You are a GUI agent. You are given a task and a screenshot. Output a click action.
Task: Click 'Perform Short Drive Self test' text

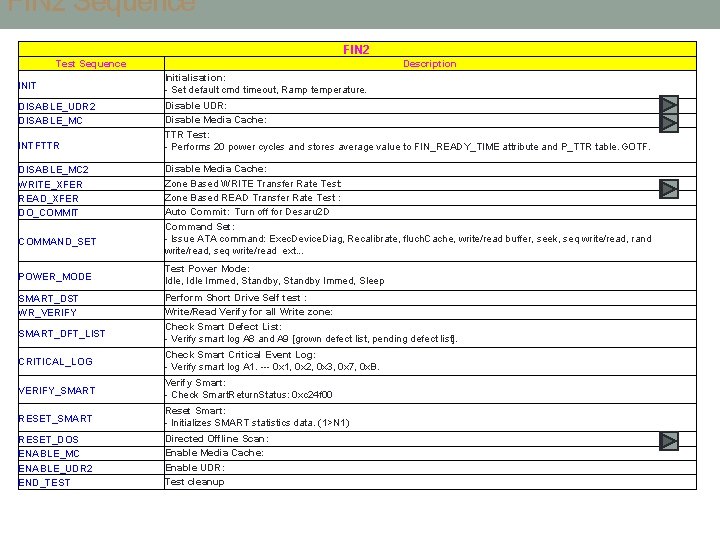pyautogui.click(x=236, y=298)
